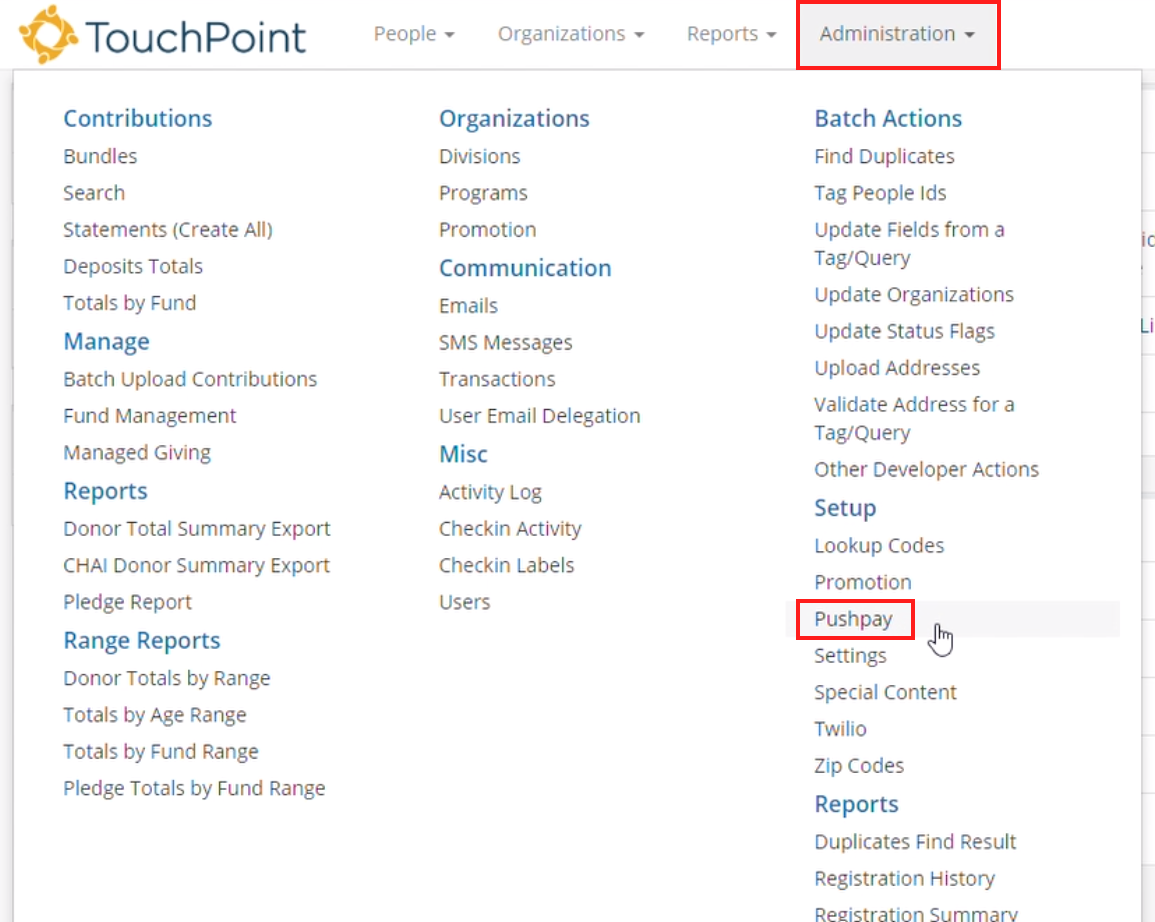Open User Email Delegation
Screen dimensions: 1155x922
click(x=539, y=415)
